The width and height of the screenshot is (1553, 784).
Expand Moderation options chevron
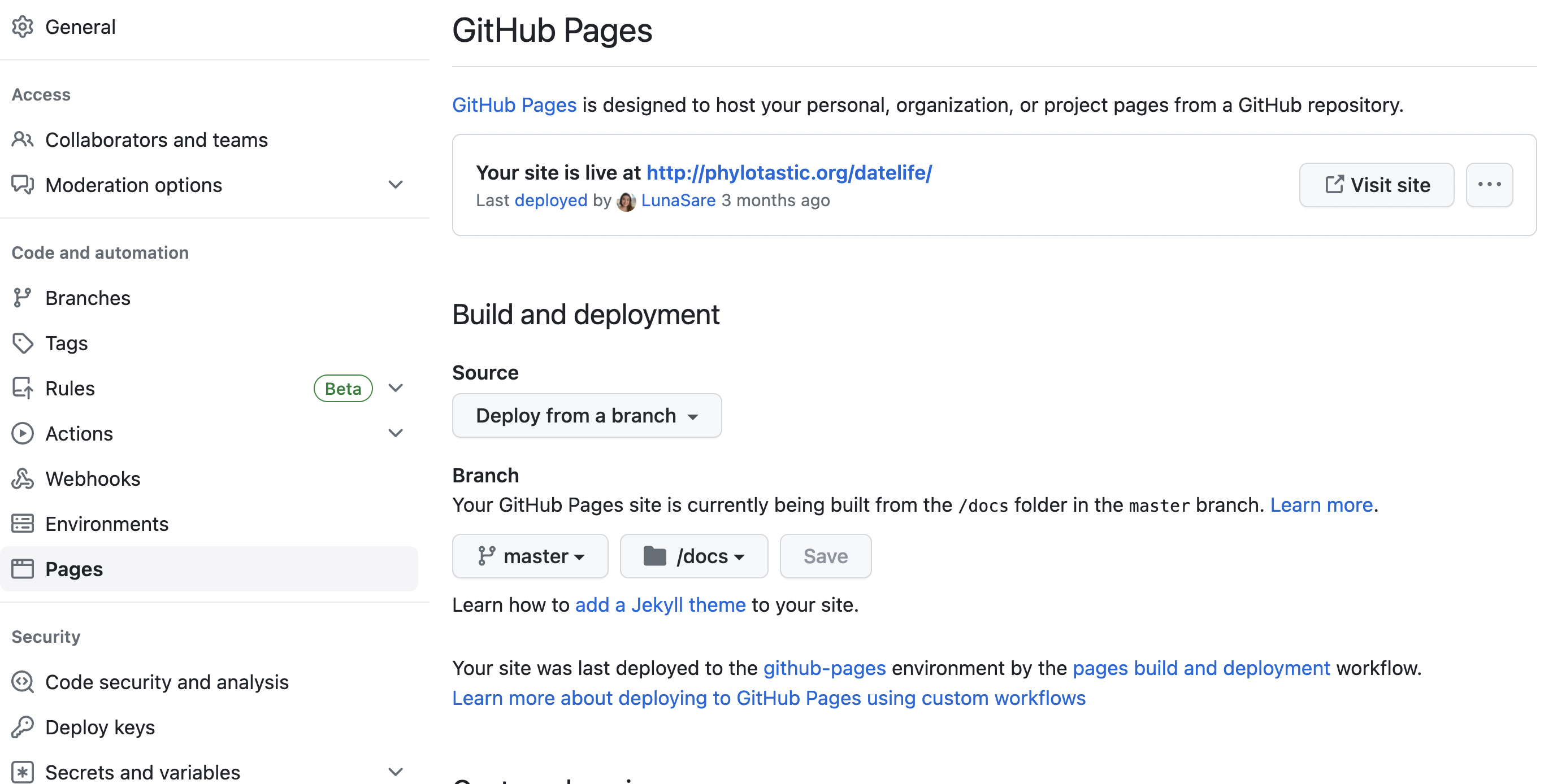coord(396,185)
